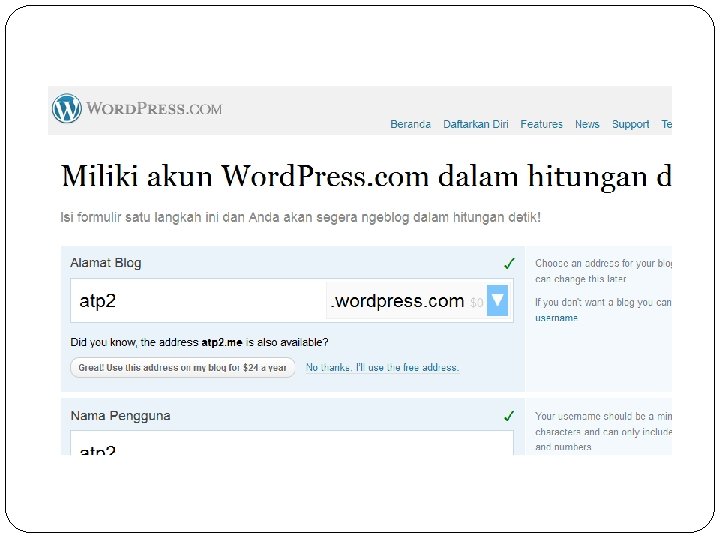Click the green checkmark beside Alamat Blog
Viewport: 720px width, 540px height.
point(509,263)
